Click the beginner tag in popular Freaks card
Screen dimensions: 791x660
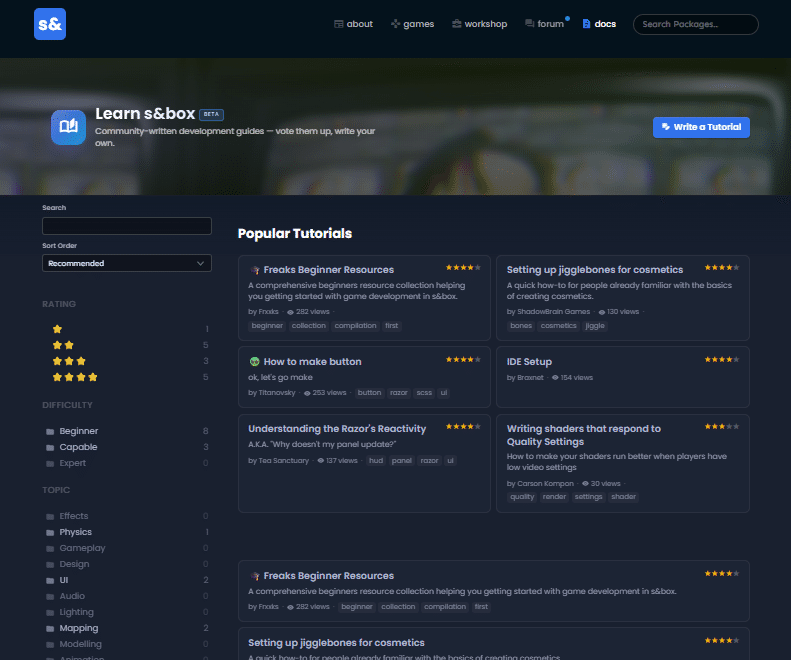[267, 325]
